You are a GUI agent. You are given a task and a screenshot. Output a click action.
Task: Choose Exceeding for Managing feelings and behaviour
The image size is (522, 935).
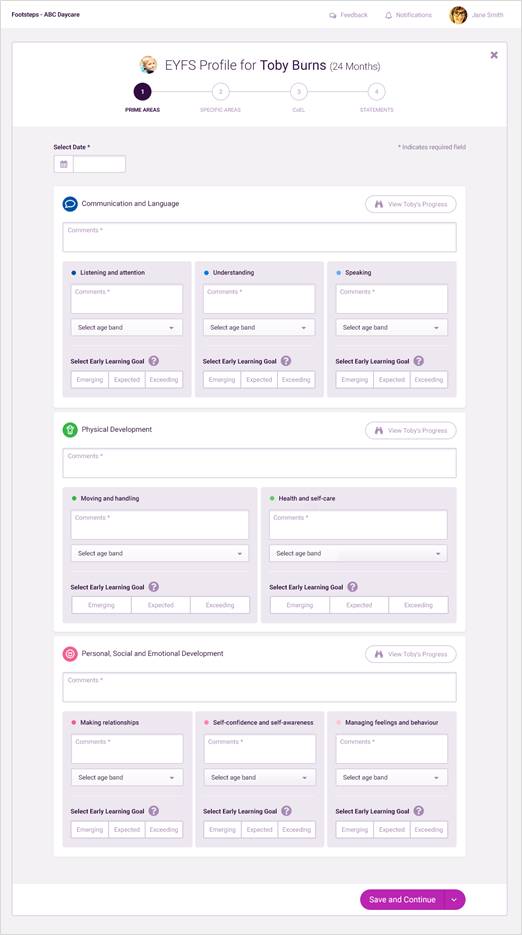pyautogui.click(x=430, y=829)
